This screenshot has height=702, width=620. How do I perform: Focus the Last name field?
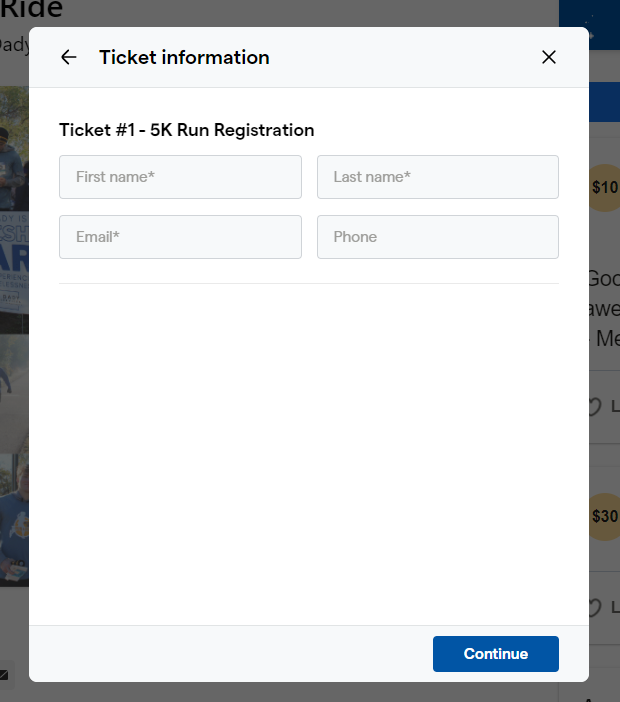pos(438,177)
